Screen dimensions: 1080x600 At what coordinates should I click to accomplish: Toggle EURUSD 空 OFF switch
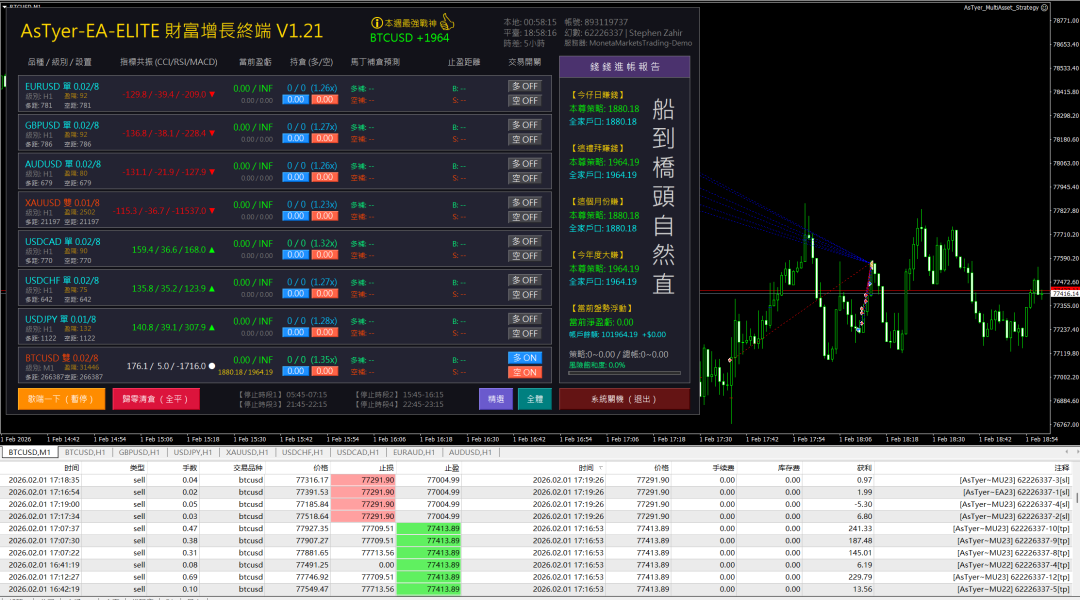point(525,101)
